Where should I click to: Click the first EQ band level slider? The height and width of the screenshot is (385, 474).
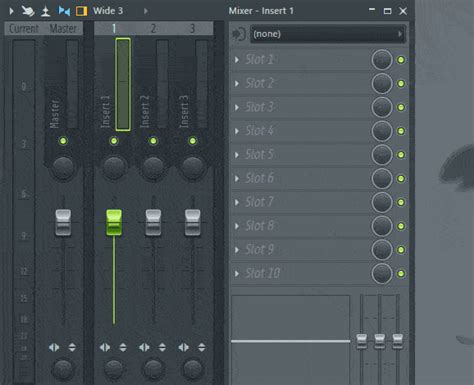click(362, 341)
